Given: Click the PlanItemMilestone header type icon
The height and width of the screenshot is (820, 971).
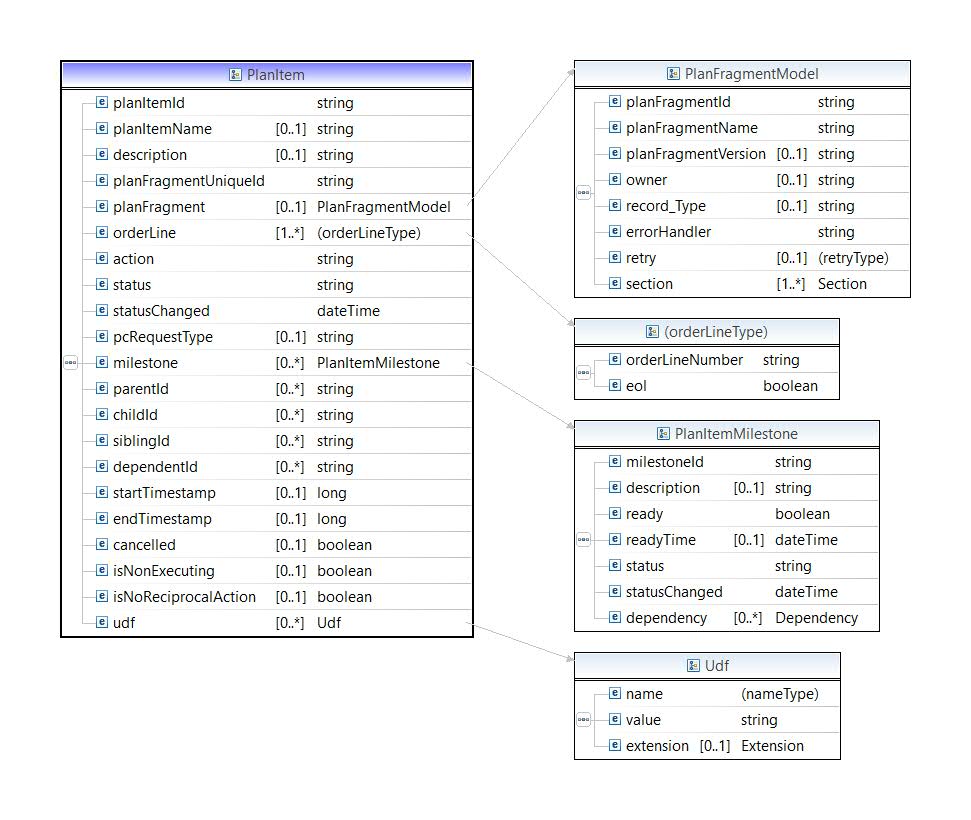Looking at the screenshot, I should tap(663, 434).
